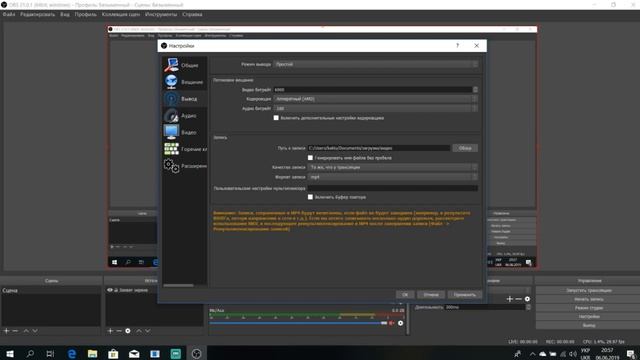Move the source down in the Sources list
This screenshot has width=640, height=360.
click(x=148, y=331)
